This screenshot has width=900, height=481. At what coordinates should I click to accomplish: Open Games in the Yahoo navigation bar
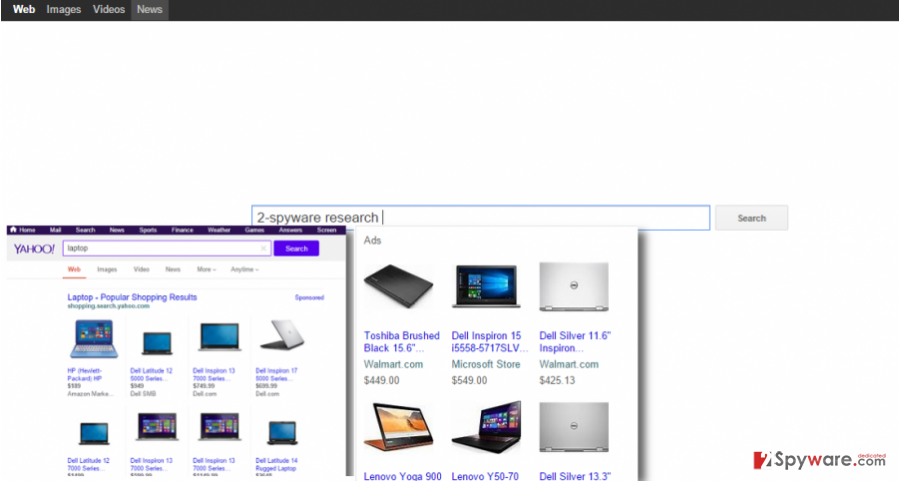(254, 230)
